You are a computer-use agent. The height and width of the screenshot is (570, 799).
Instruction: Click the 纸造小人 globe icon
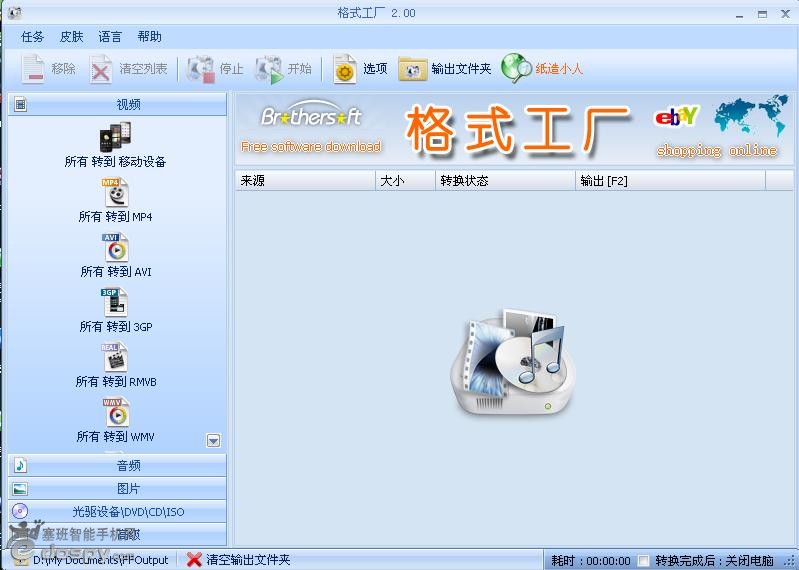(x=516, y=68)
